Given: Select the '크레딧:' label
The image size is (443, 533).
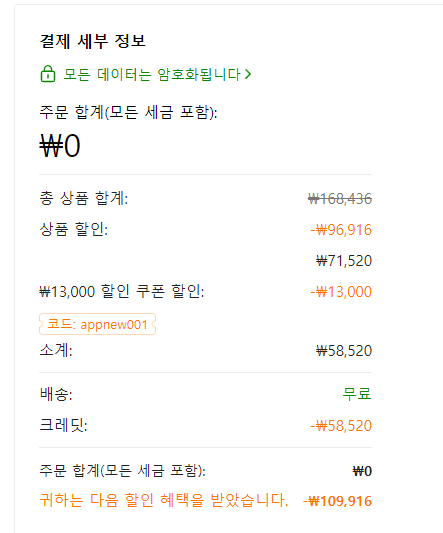Looking at the screenshot, I should pos(63,425).
